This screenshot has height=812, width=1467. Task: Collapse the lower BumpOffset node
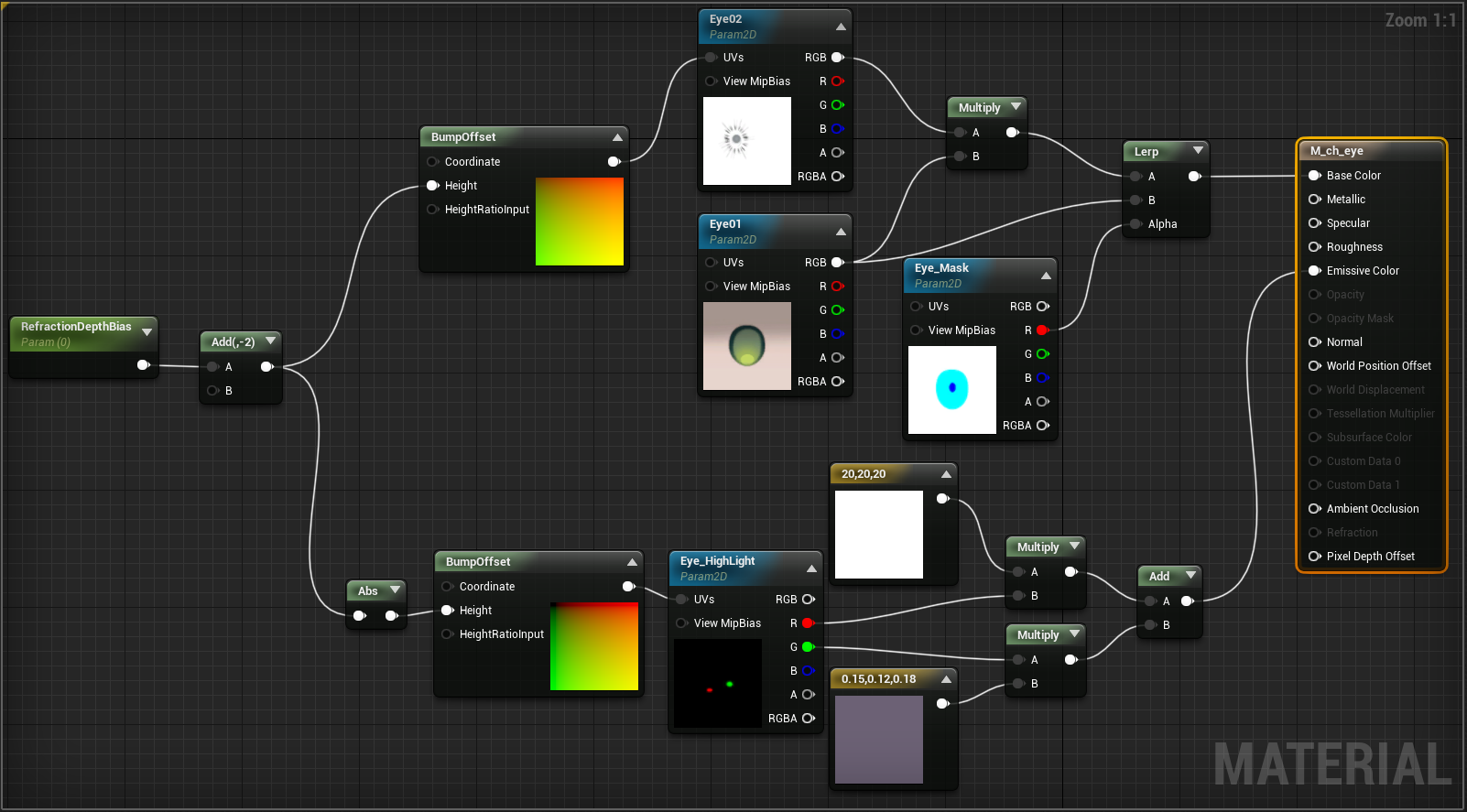[632, 562]
